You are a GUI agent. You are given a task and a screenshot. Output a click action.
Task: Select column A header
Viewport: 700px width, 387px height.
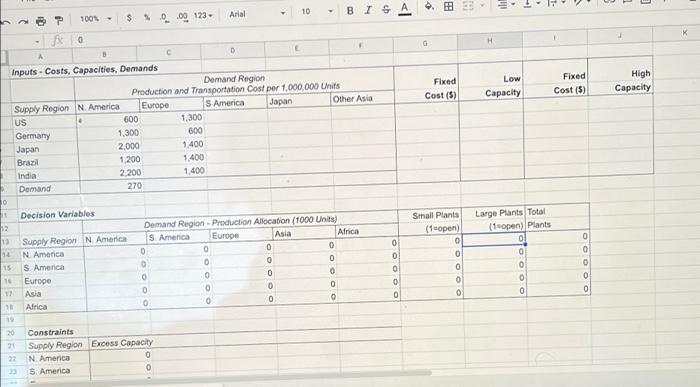pos(40,56)
